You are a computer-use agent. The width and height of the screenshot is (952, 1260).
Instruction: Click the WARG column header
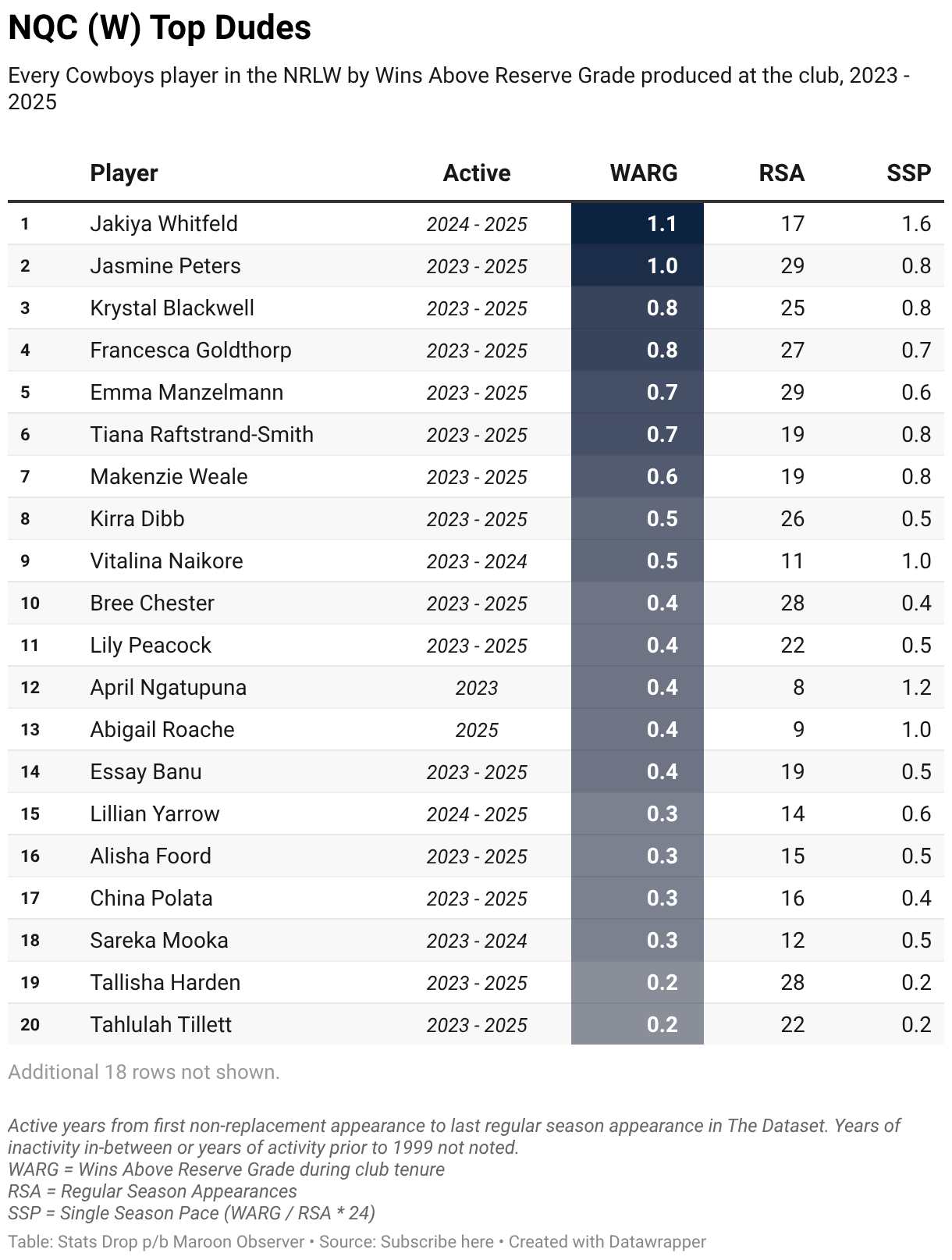644,173
